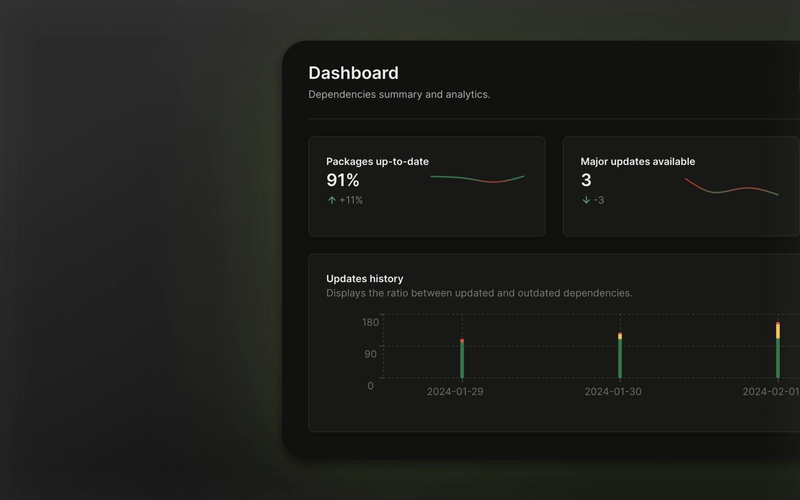The width and height of the screenshot is (800, 500).
Task: Click the 90 y-axis label
Action: pyautogui.click(x=370, y=354)
